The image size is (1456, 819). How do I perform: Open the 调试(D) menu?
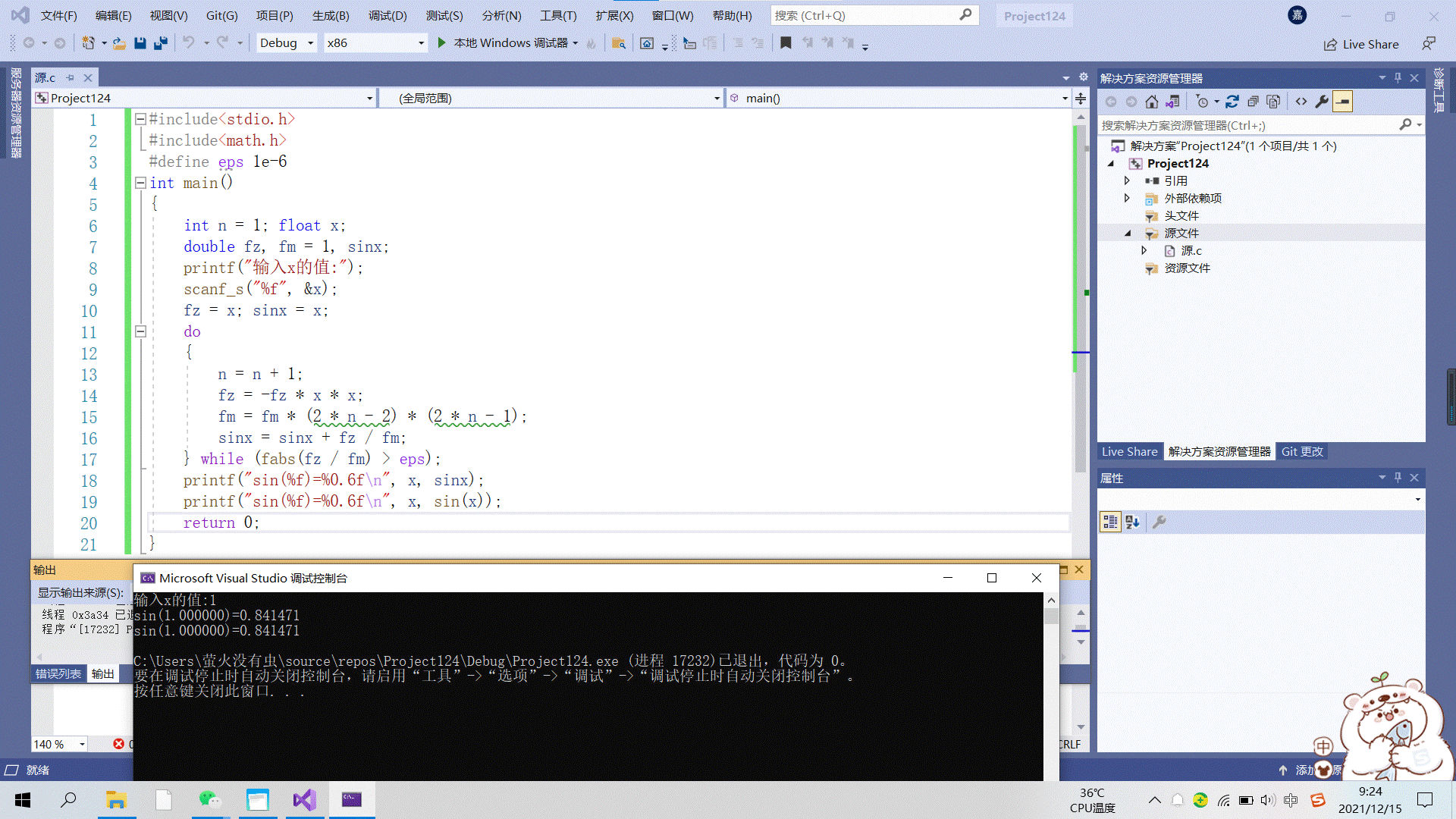(x=388, y=15)
